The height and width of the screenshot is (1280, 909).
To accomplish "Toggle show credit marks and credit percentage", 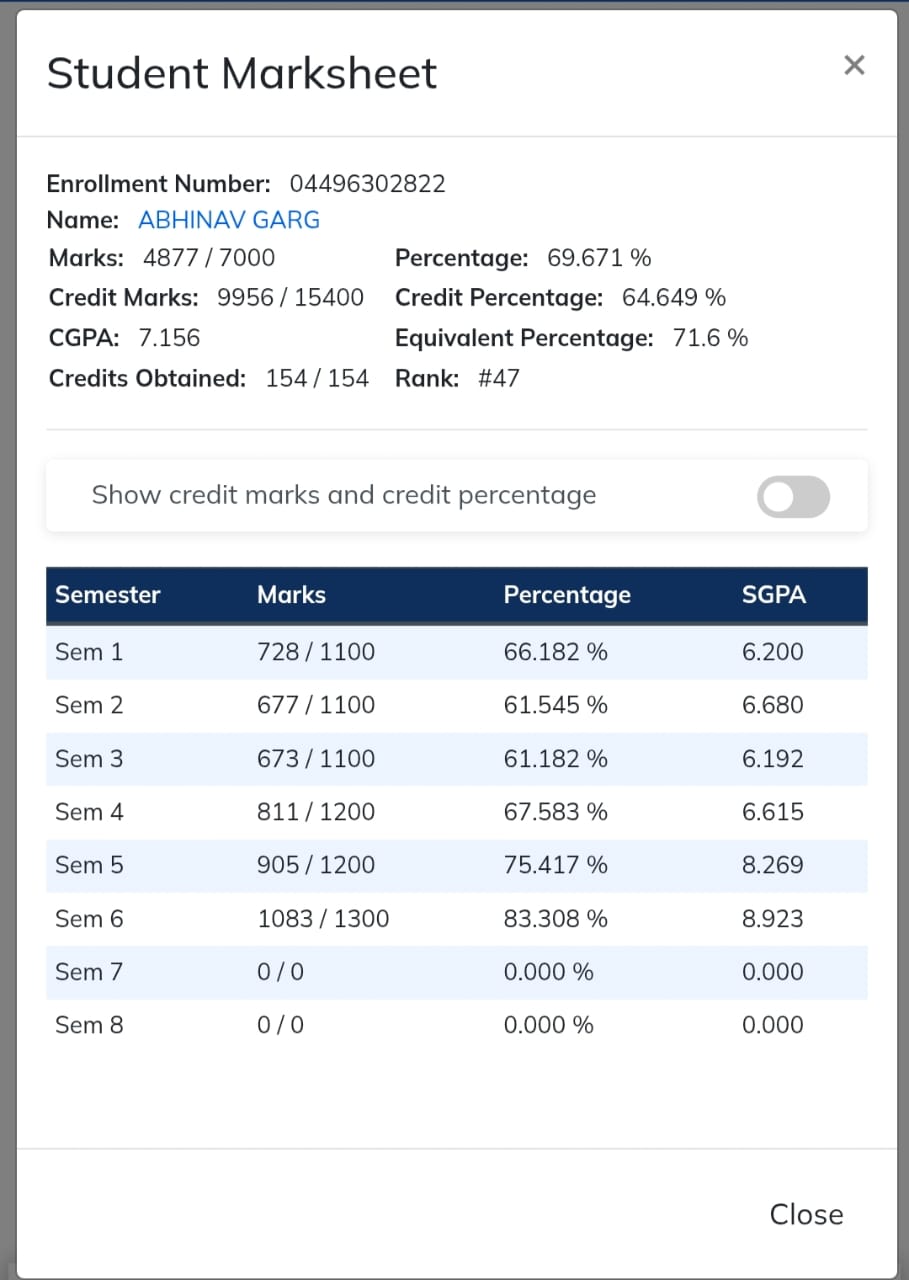I will click(793, 497).
